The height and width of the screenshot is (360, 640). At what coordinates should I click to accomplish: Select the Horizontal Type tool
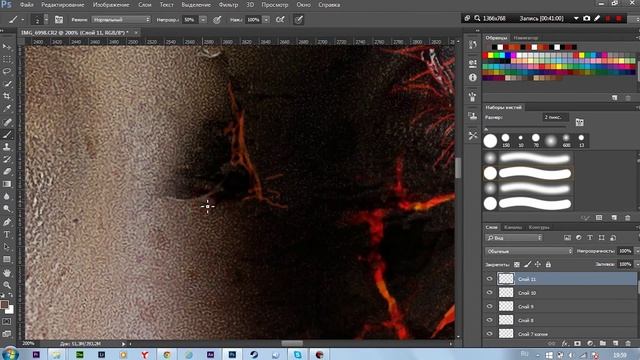tap(7, 234)
